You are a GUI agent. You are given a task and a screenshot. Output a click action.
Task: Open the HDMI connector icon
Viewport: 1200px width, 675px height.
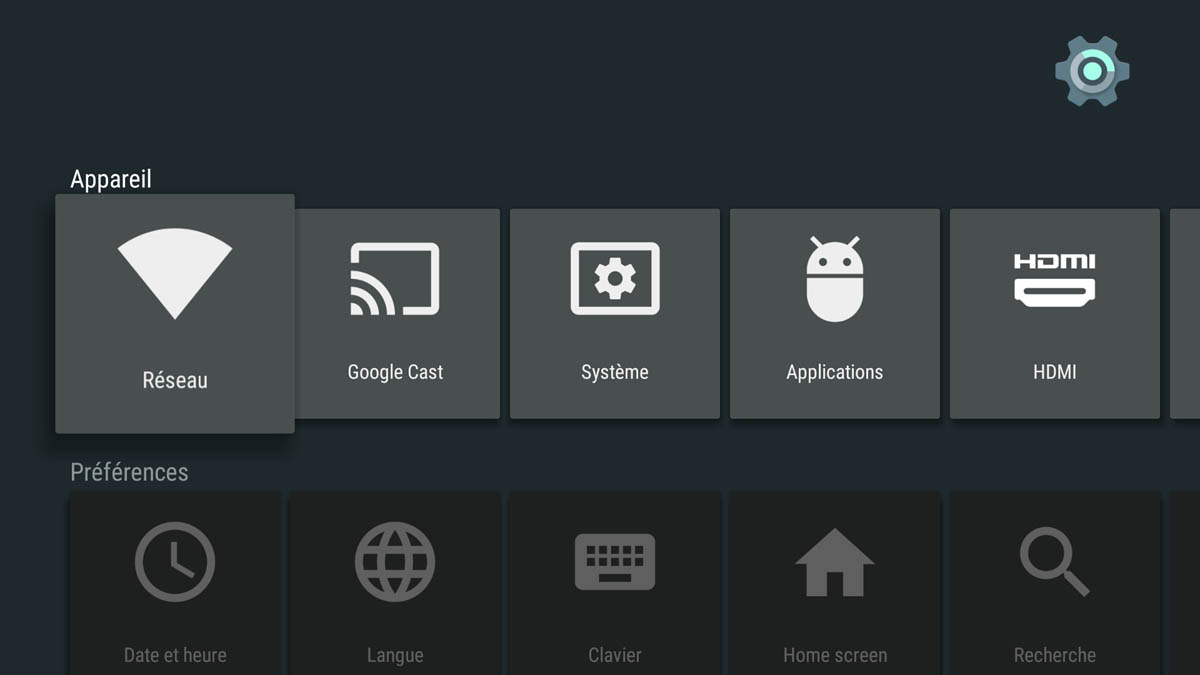(x=1055, y=279)
